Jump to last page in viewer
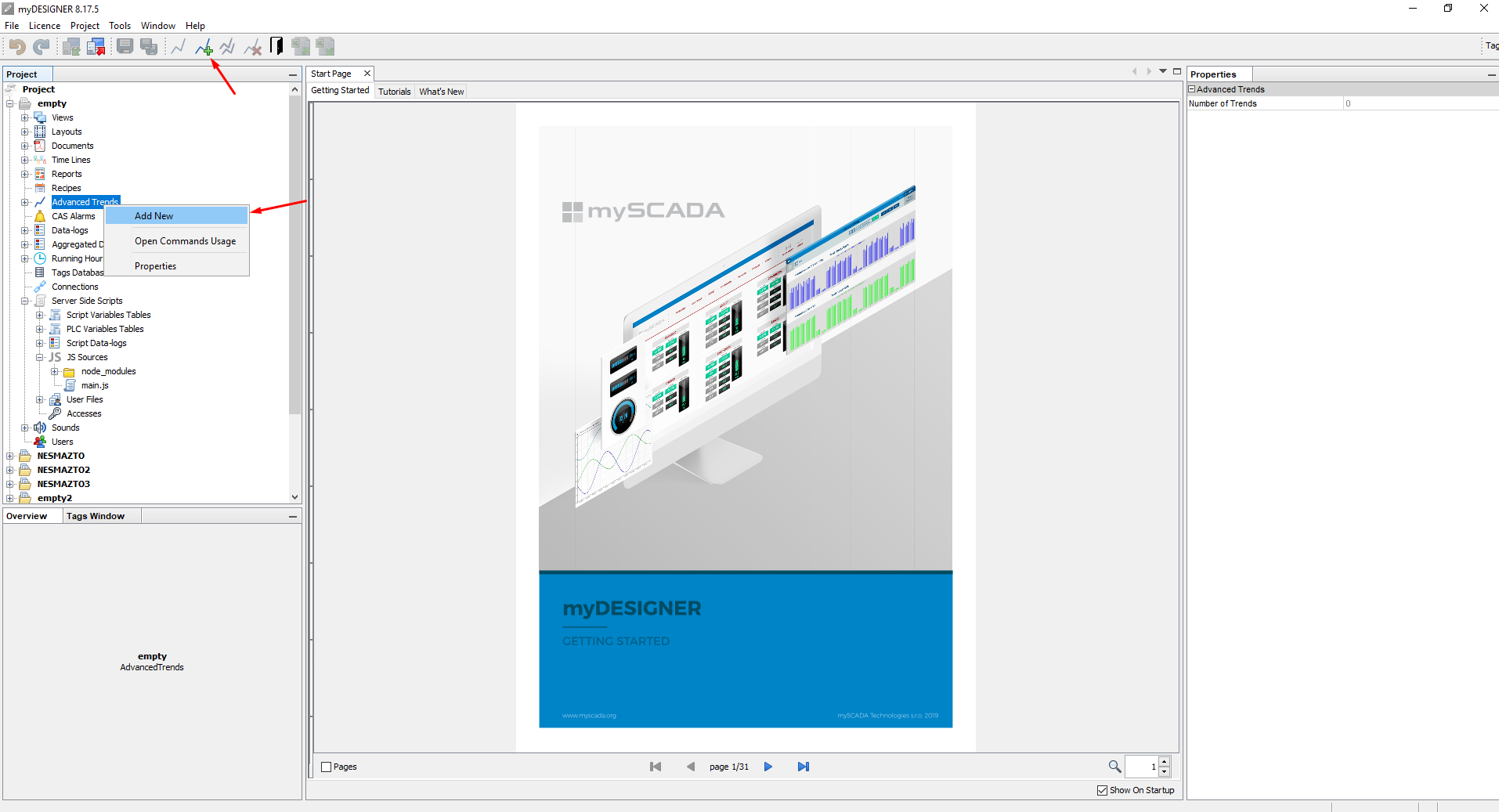1499x812 pixels. point(803,767)
